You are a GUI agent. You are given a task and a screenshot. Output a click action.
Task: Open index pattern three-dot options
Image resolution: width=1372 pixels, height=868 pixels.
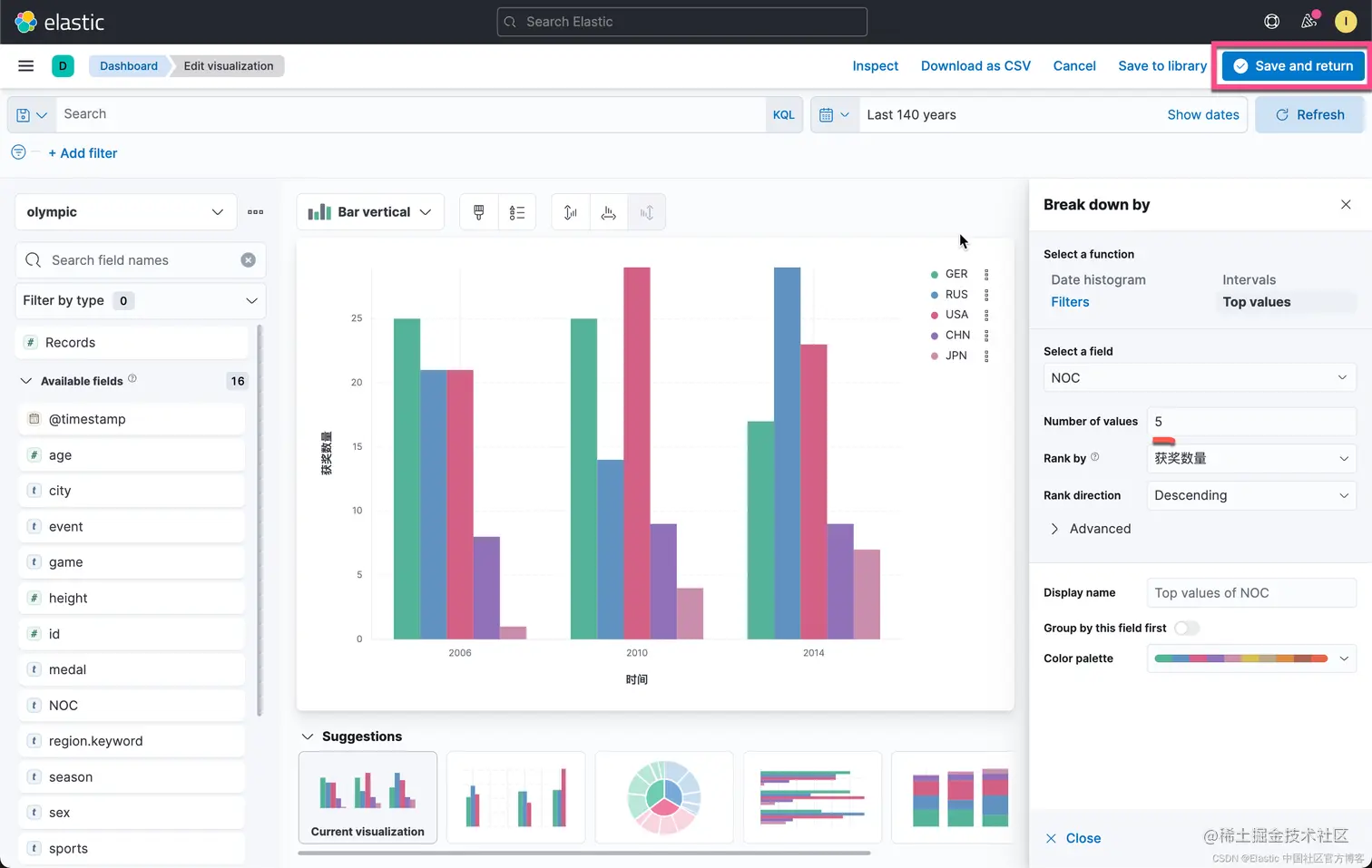[255, 212]
